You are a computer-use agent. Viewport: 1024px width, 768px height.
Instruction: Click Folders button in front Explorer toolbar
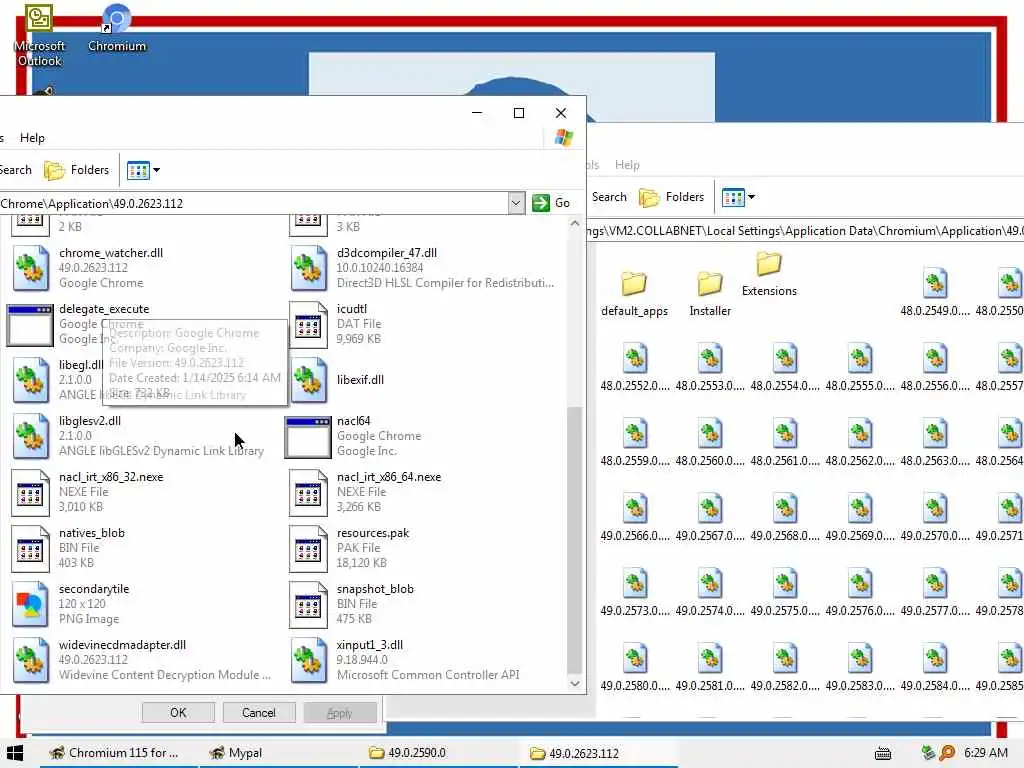[77, 170]
